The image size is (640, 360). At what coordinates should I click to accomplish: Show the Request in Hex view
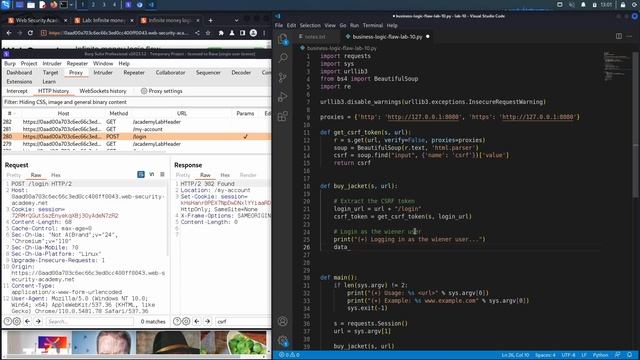(x=56, y=175)
